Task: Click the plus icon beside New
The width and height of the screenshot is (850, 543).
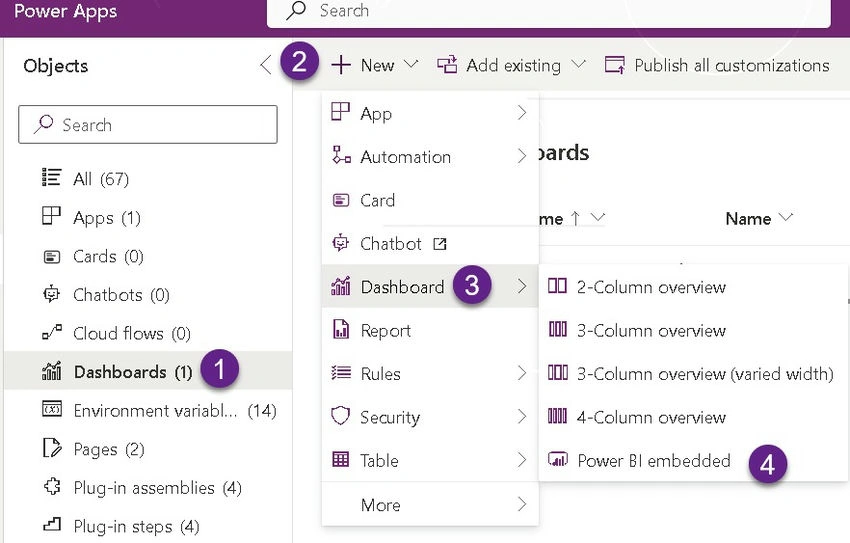Action: [341, 64]
